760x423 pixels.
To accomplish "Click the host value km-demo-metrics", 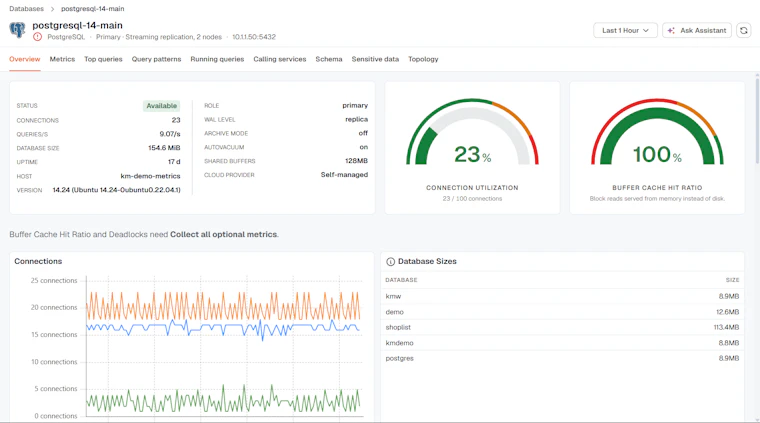I will click(x=150, y=176).
